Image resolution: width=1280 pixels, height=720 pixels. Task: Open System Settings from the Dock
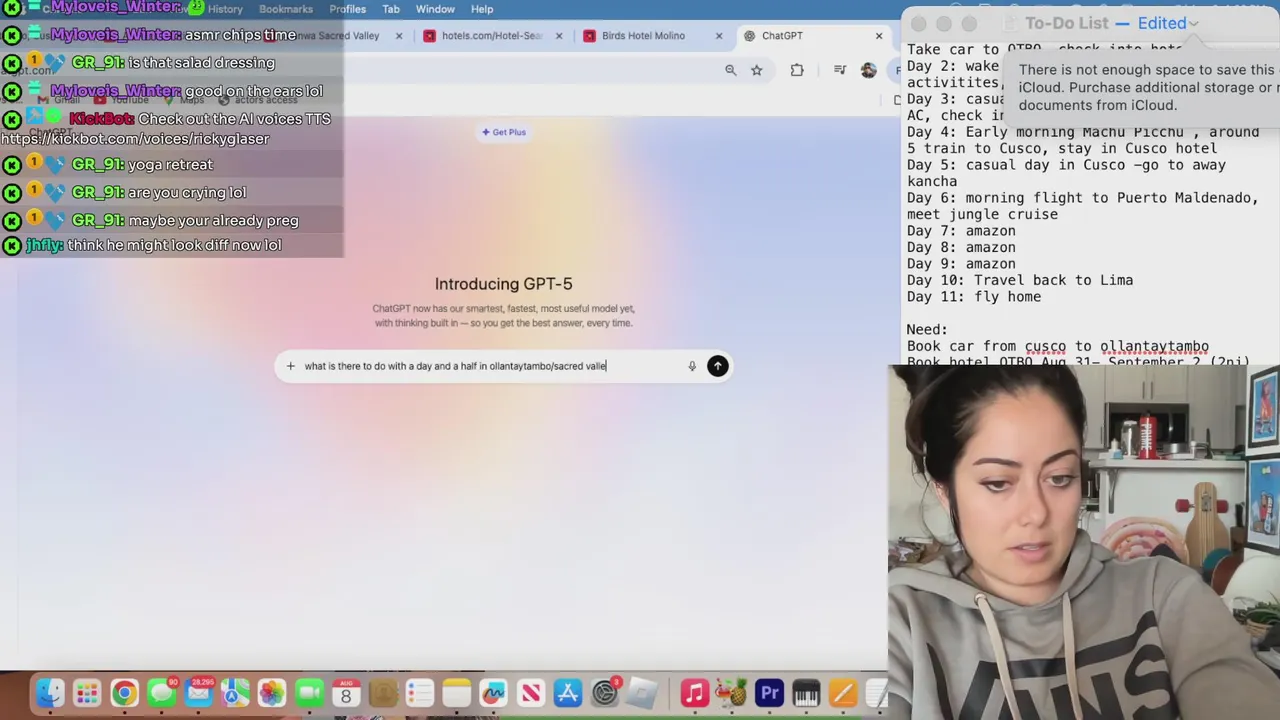pos(605,693)
